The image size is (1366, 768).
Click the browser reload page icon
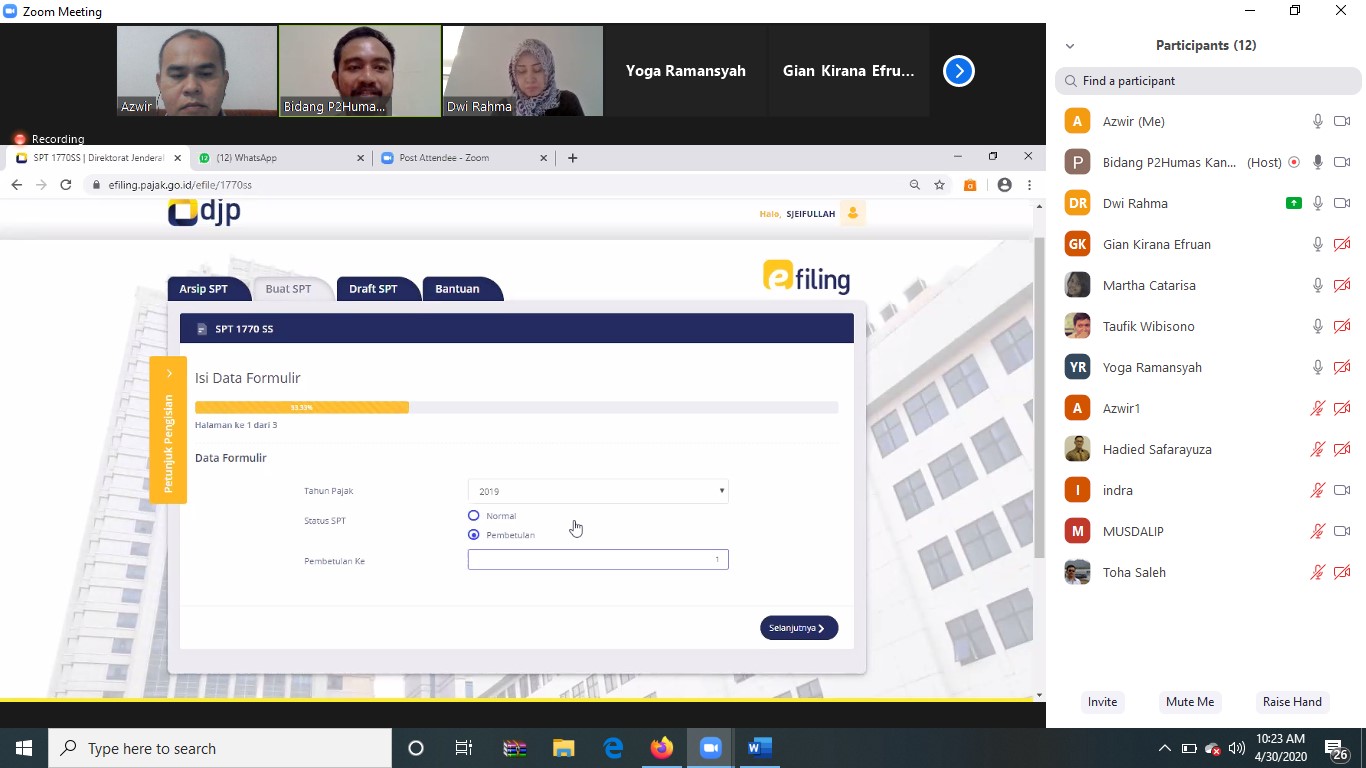coord(66,185)
